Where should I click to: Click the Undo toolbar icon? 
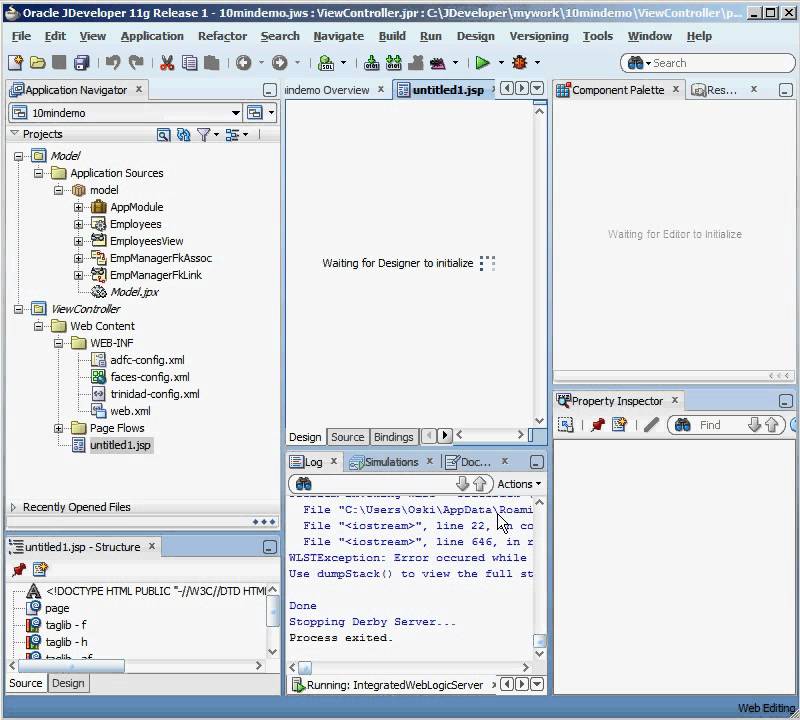113,63
